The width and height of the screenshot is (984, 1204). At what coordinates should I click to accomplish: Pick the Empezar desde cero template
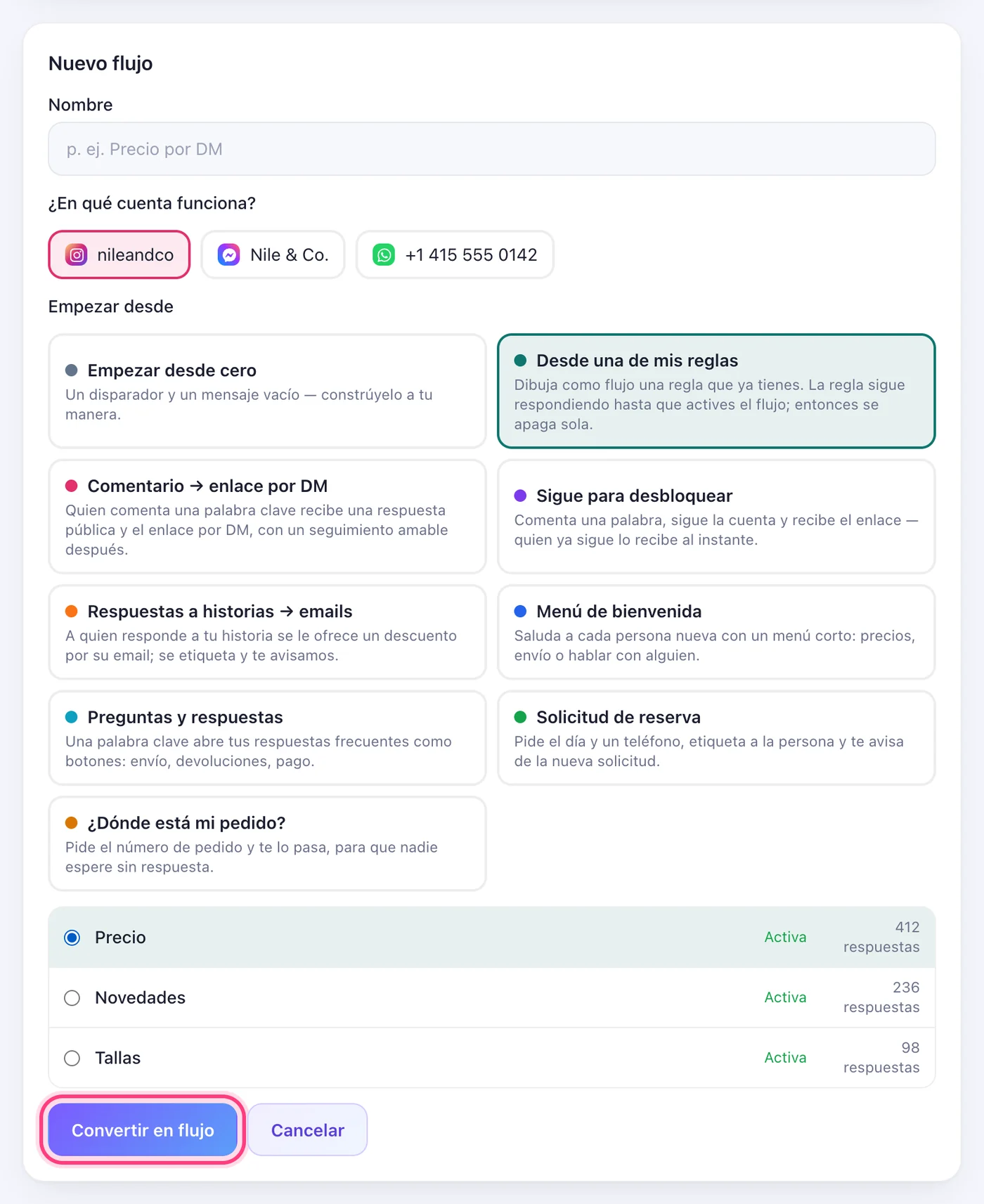pos(267,391)
